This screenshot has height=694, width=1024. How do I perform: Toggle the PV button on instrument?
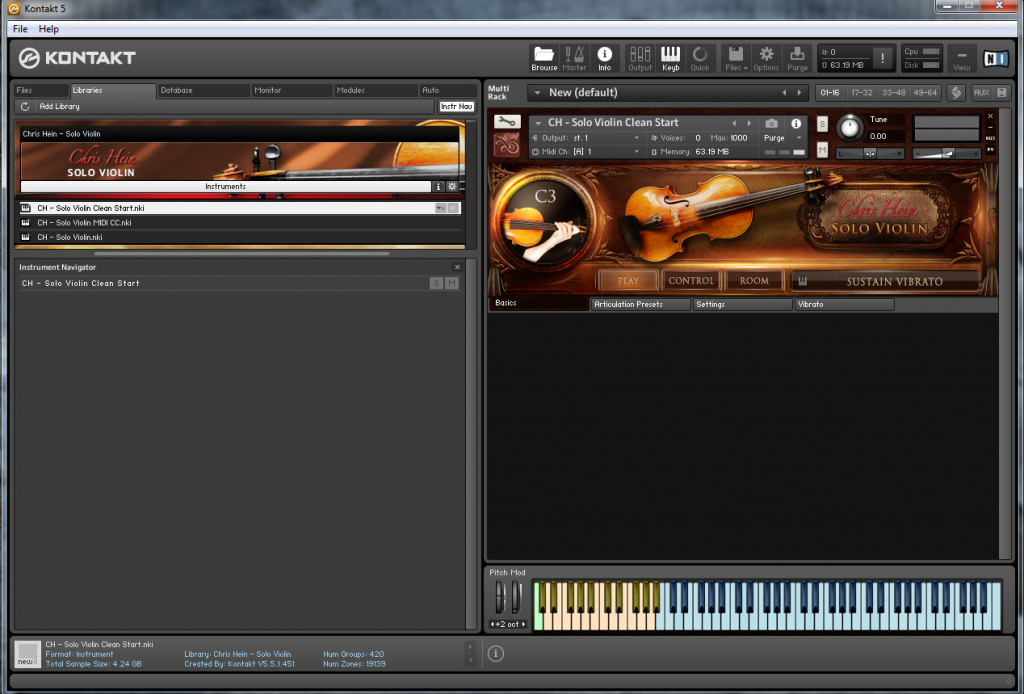990,150
